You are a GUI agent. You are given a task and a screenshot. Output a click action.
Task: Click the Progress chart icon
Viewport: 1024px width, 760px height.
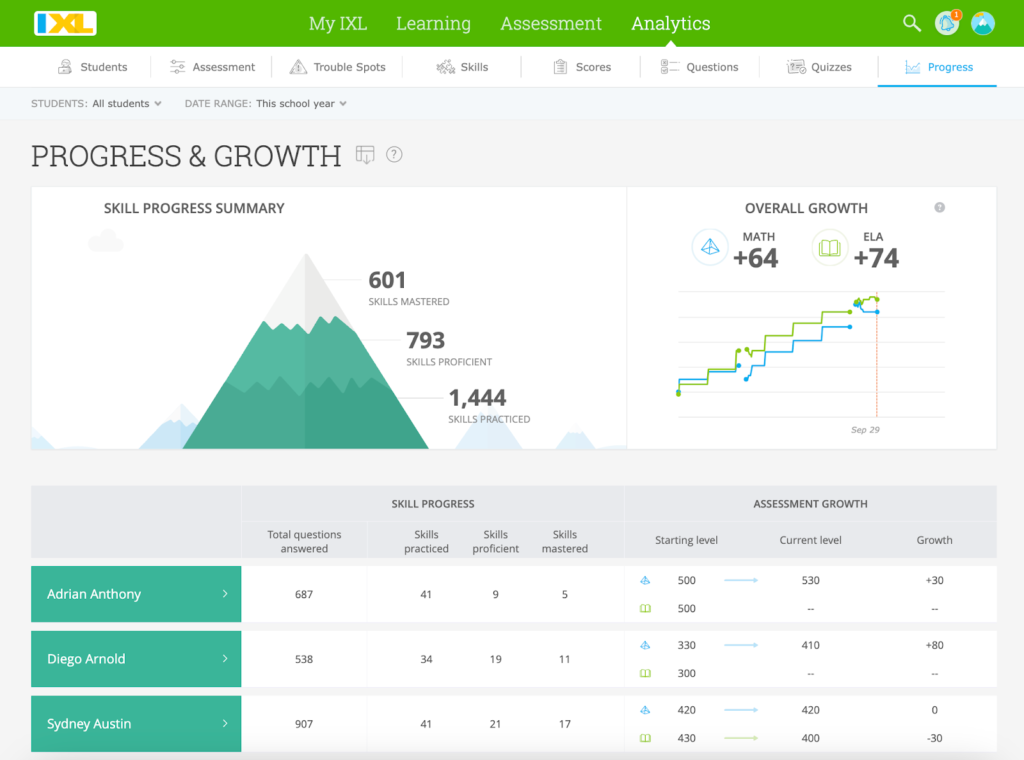(912, 67)
